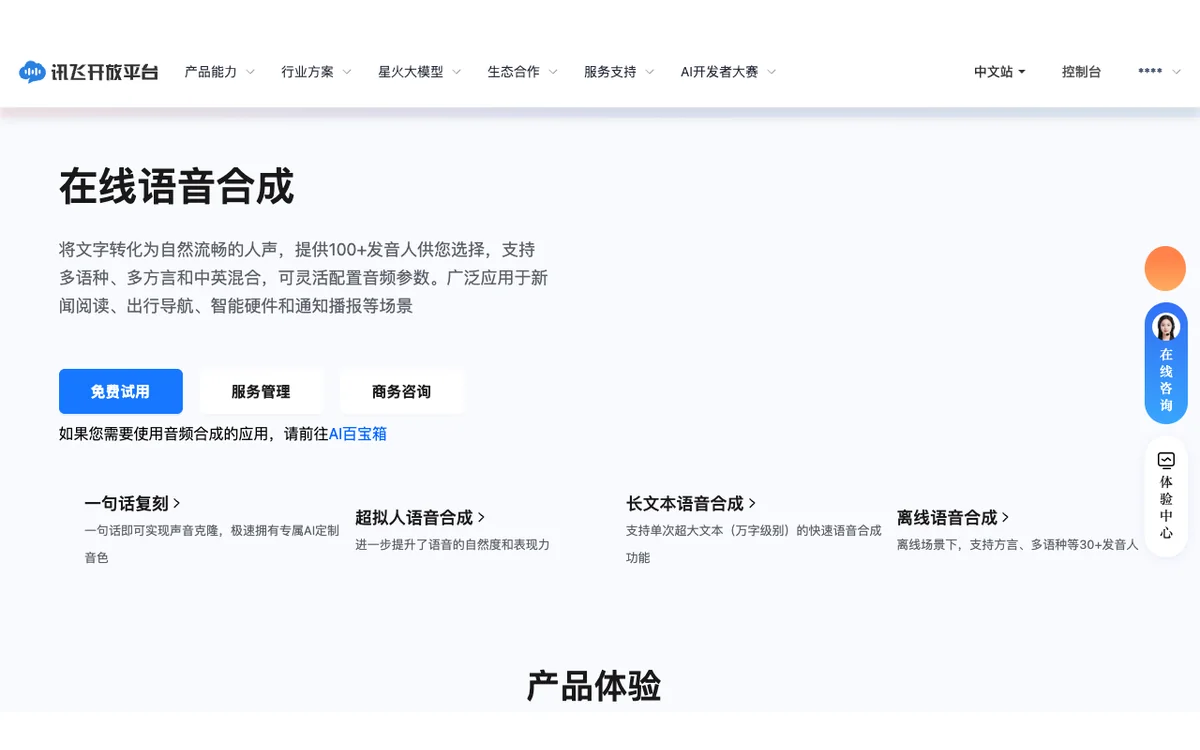This screenshot has height=750, width=1200.
Task: Expand chevron beside 产品能力
Action: (250, 72)
